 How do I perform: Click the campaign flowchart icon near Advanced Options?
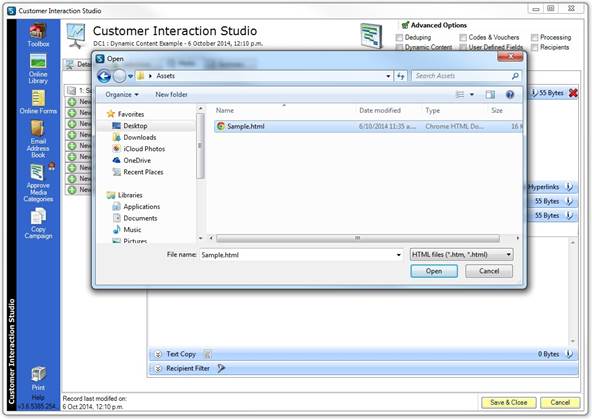371,36
